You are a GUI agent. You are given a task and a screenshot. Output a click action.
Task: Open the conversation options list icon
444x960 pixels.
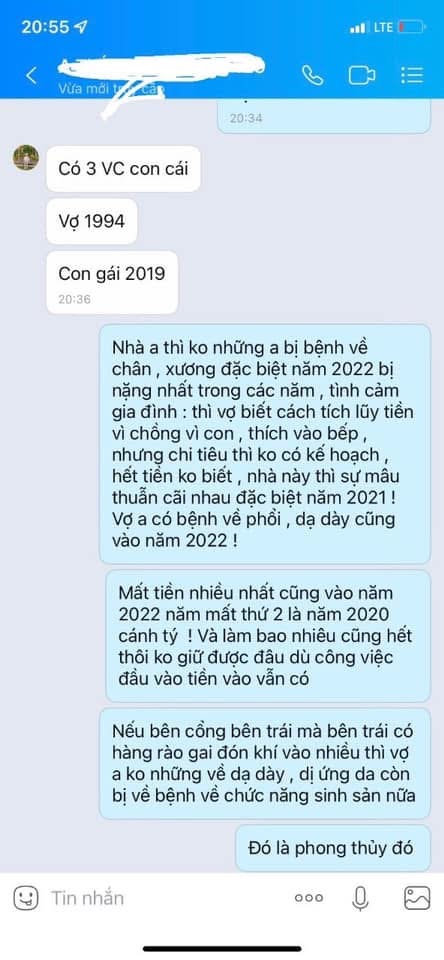point(412,75)
